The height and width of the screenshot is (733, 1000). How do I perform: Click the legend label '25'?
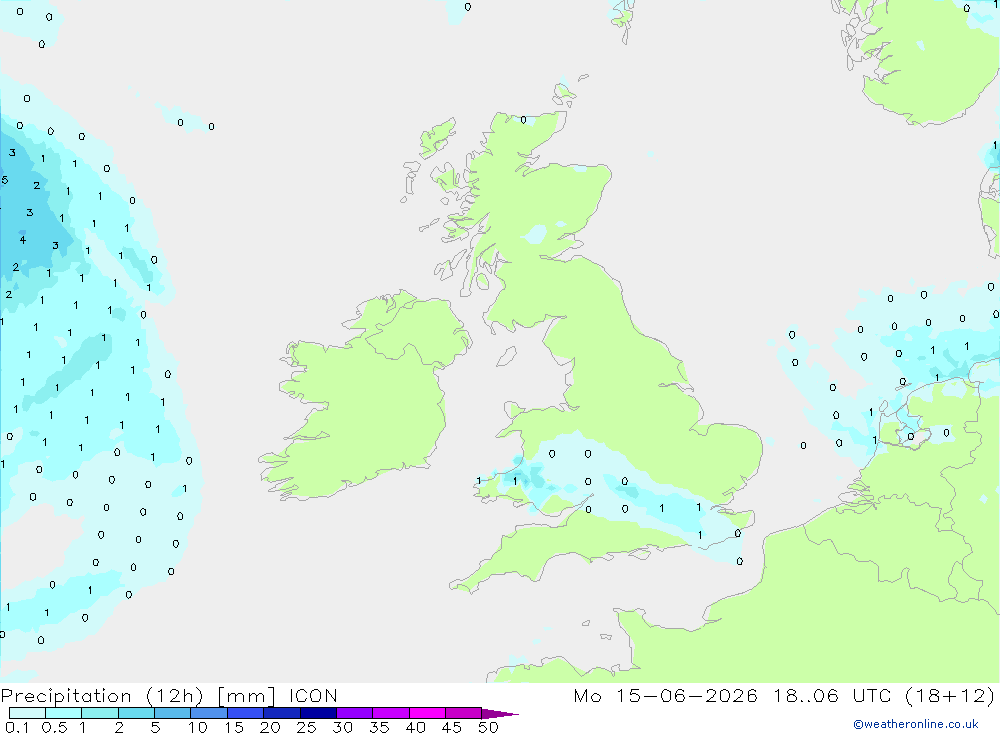pos(306,727)
